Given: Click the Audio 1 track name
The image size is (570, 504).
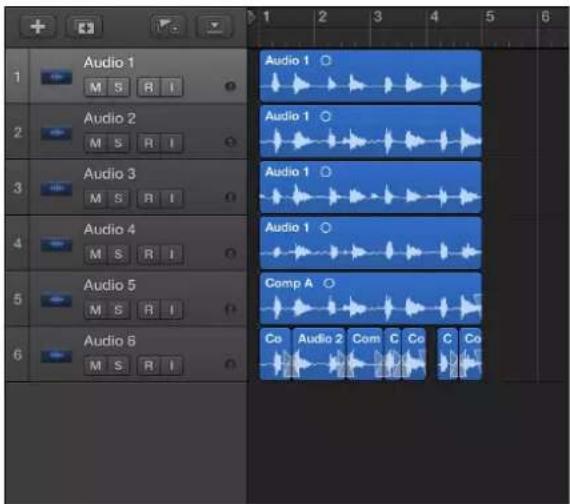Looking at the screenshot, I should [109, 63].
